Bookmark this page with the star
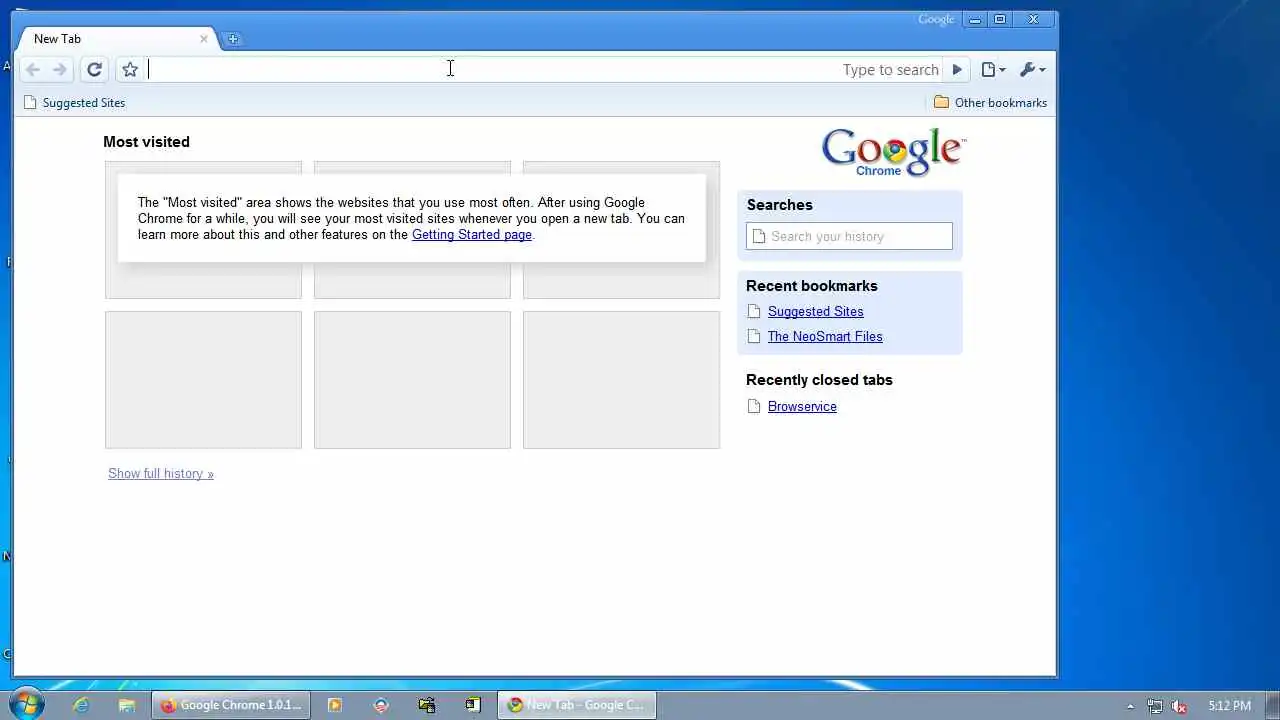 130,69
